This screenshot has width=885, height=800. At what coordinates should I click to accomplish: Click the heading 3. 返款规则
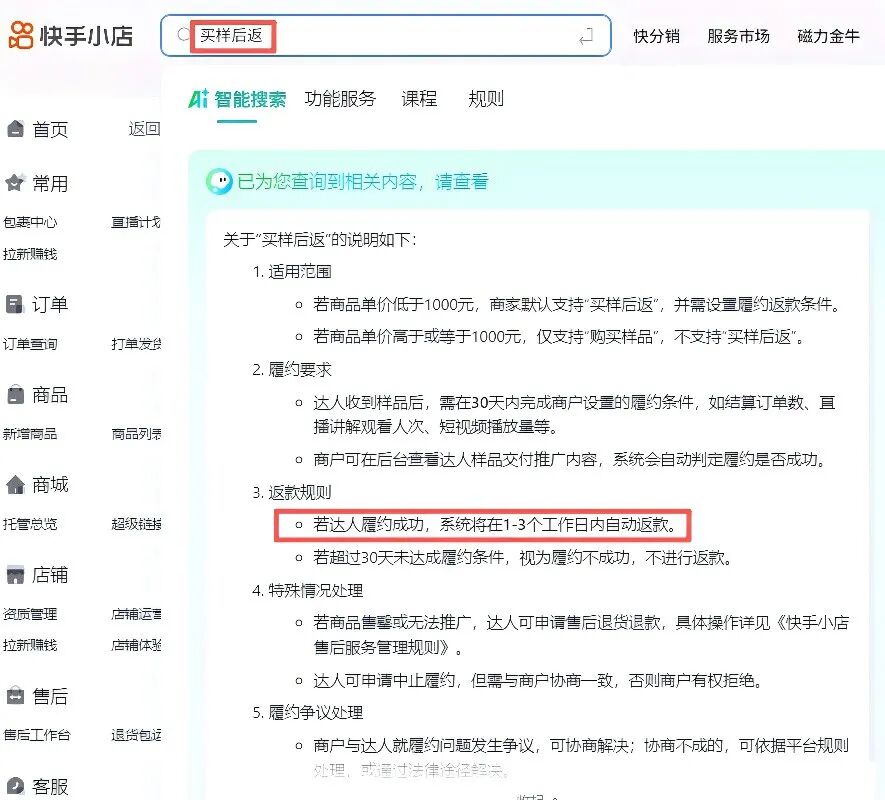coord(292,492)
